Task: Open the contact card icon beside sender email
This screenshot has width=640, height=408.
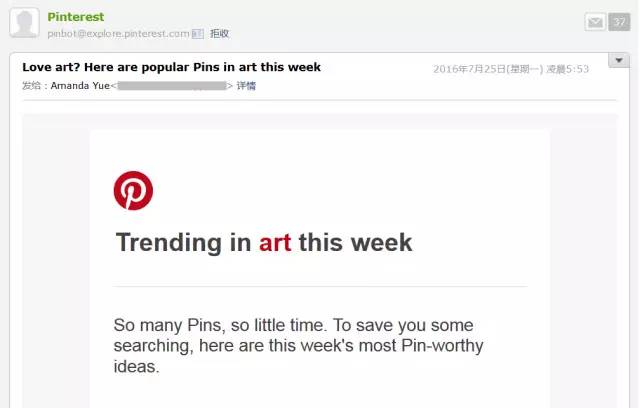Action: pyautogui.click(x=198, y=34)
